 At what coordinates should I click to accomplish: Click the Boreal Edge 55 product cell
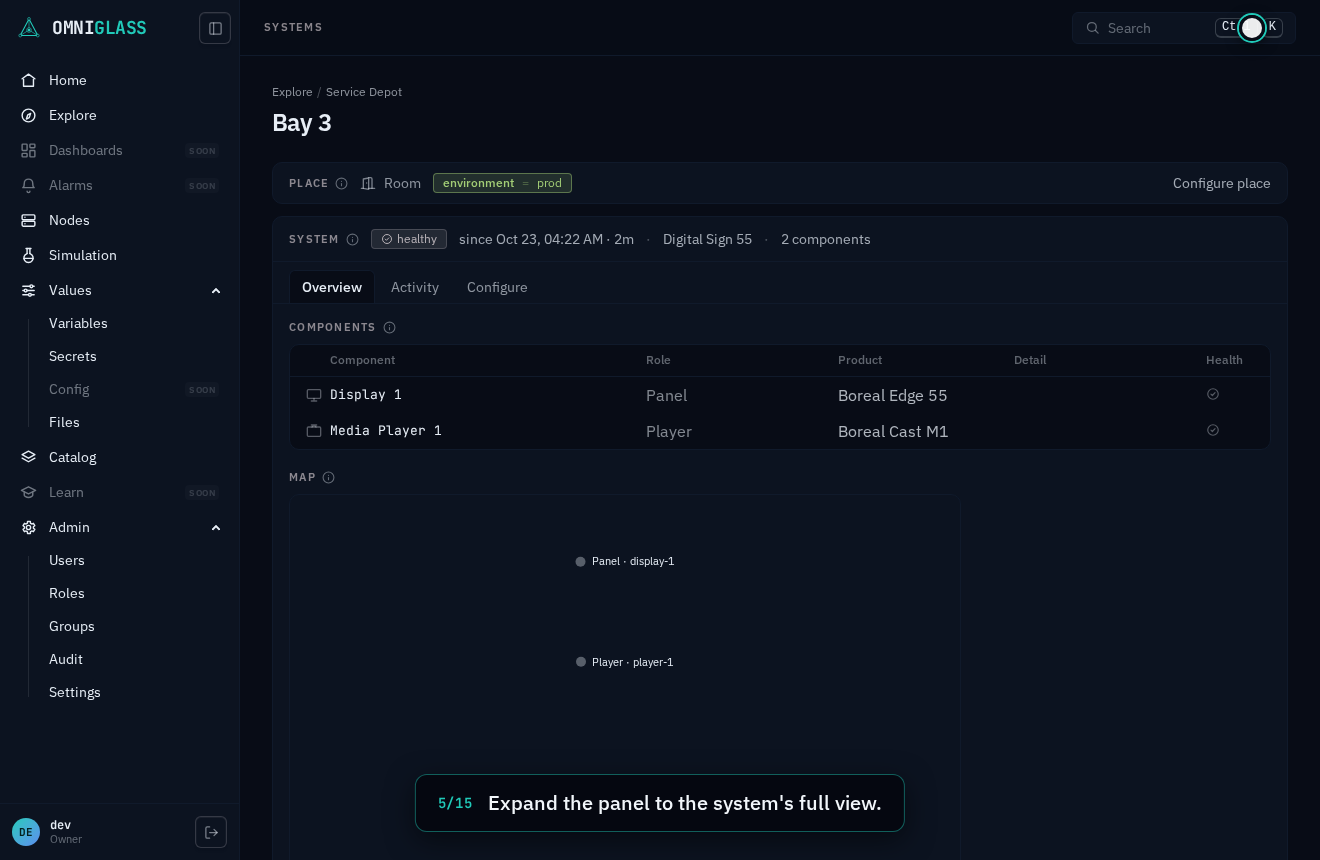893,395
